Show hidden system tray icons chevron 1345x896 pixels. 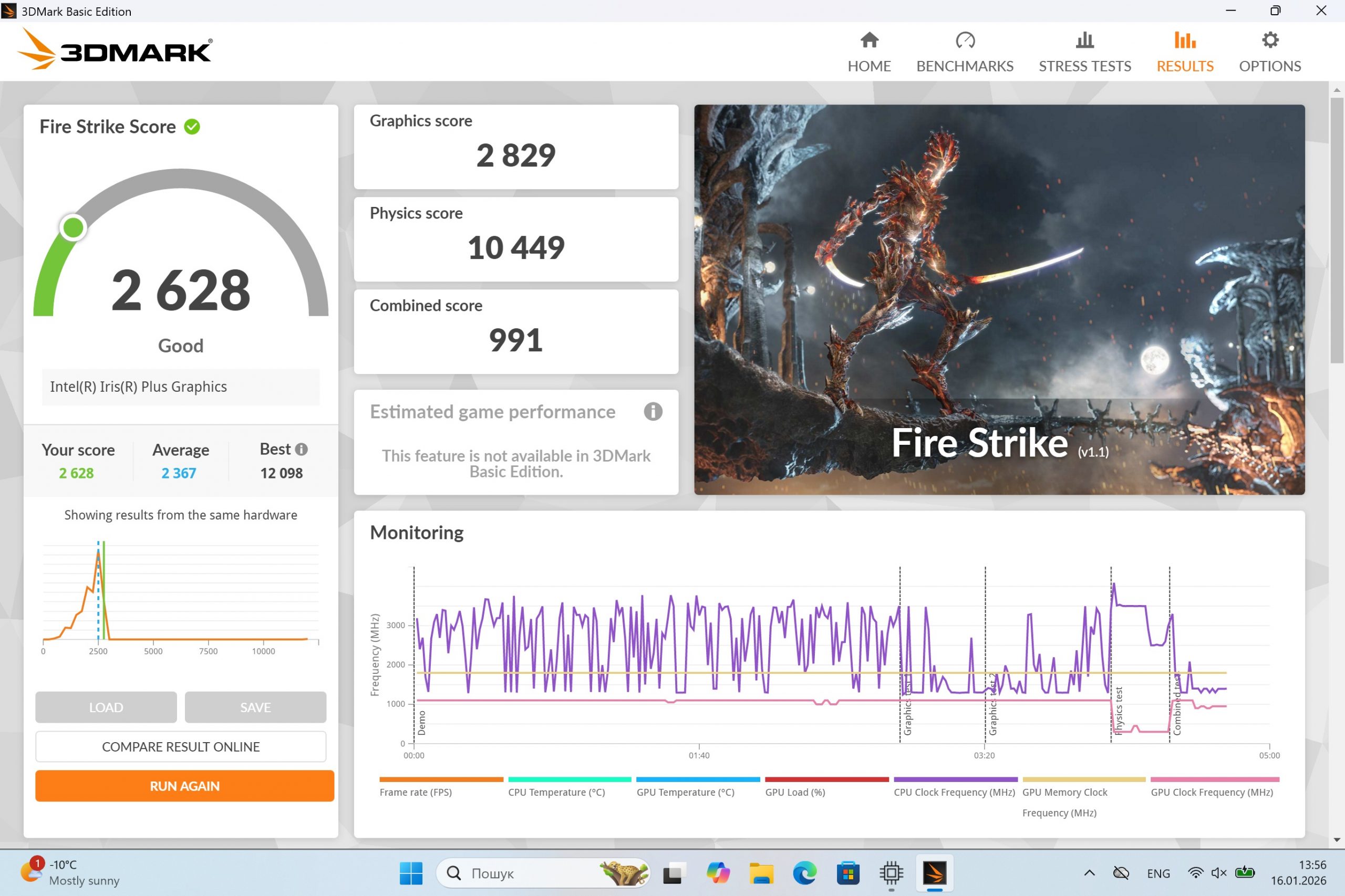tap(1090, 872)
